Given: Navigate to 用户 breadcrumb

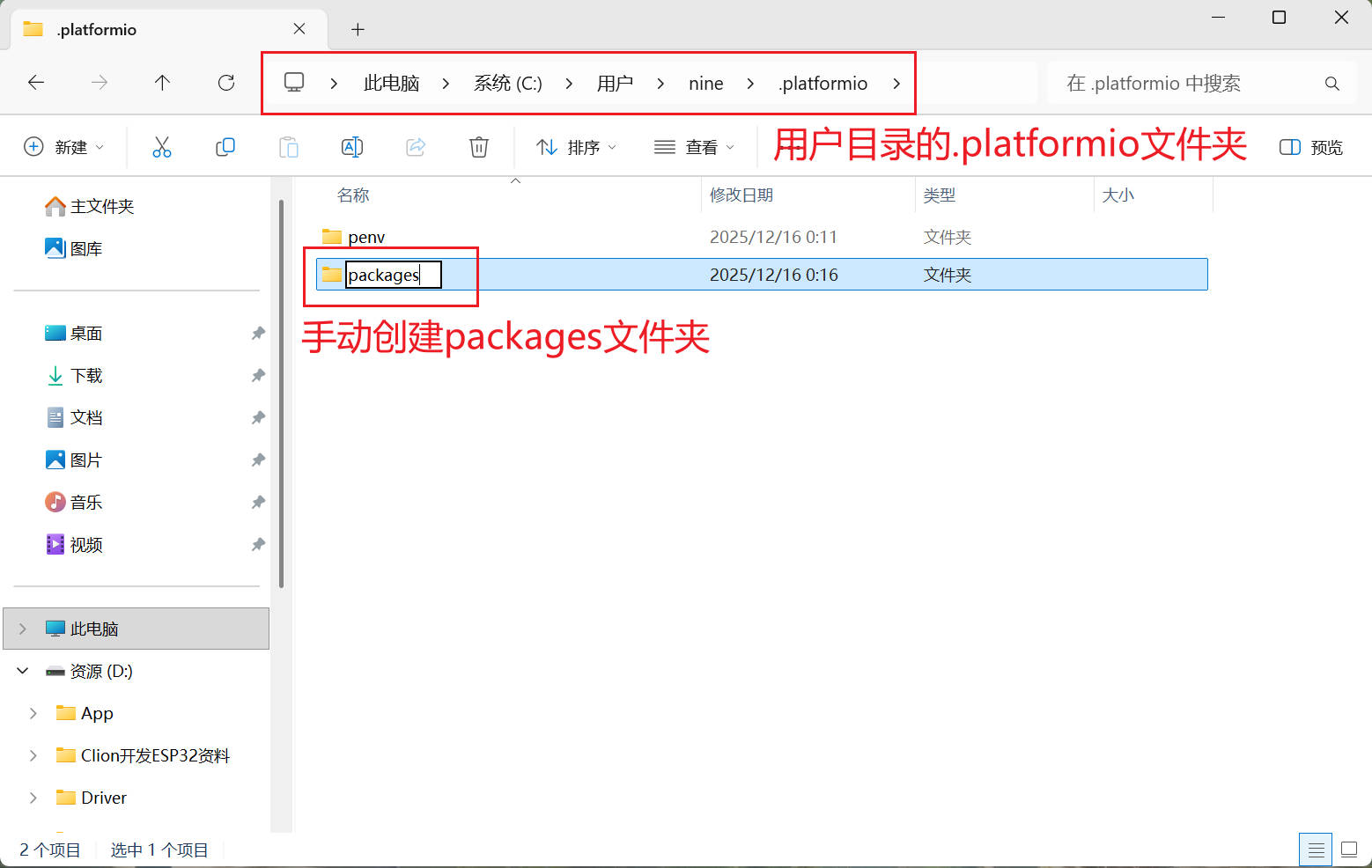Looking at the screenshot, I should (x=615, y=84).
